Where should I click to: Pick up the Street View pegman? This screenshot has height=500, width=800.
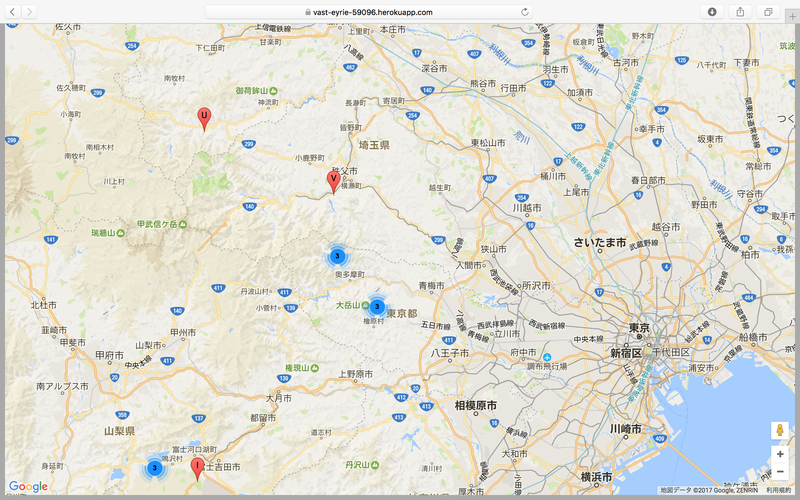[x=779, y=430]
